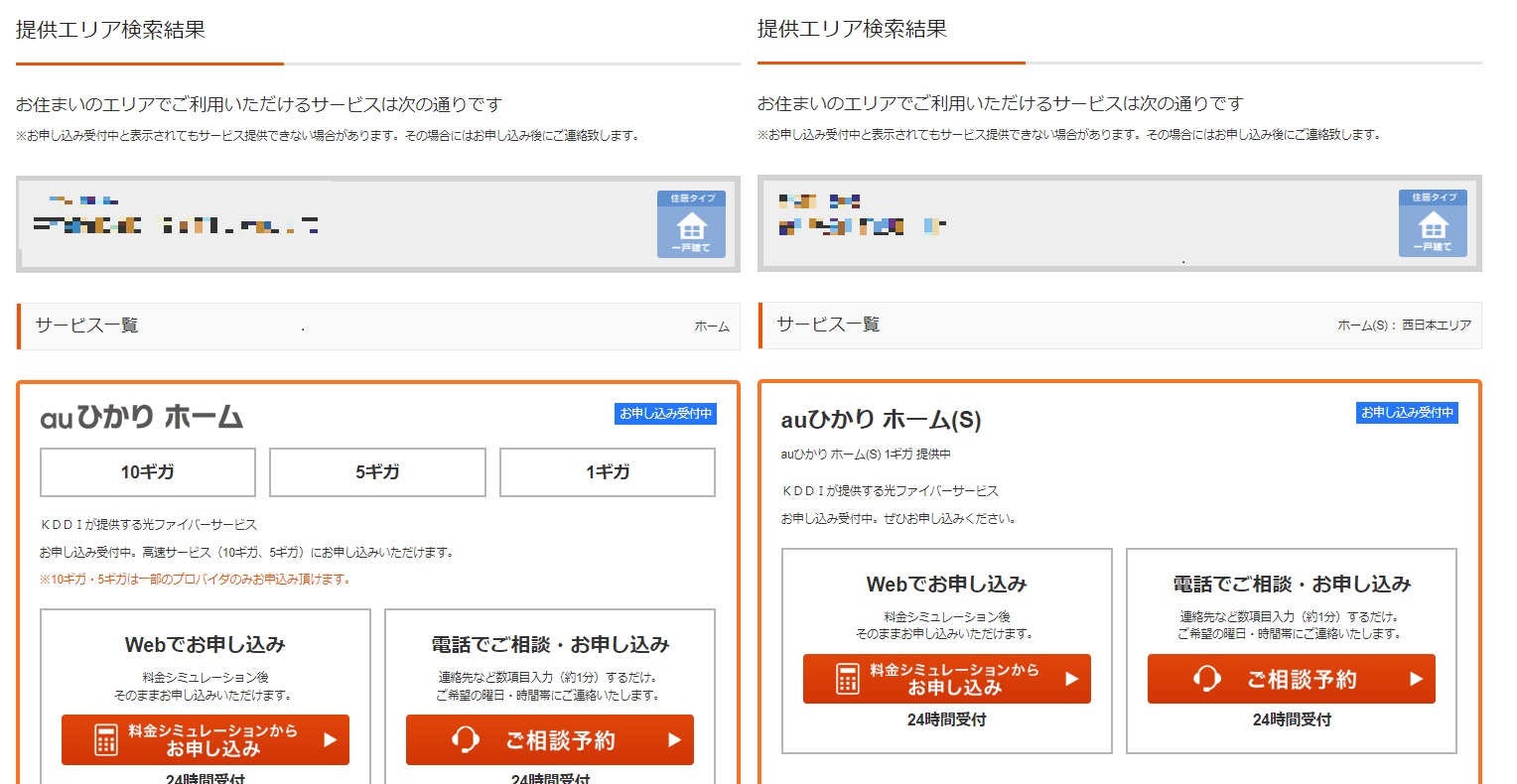Click 24時間受付 text under ホーム(S) simulation button

click(x=947, y=719)
